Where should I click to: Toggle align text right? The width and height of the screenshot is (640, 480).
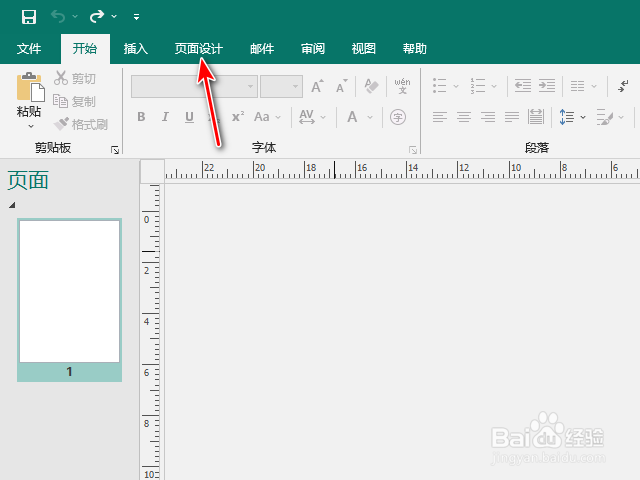[488, 117]
